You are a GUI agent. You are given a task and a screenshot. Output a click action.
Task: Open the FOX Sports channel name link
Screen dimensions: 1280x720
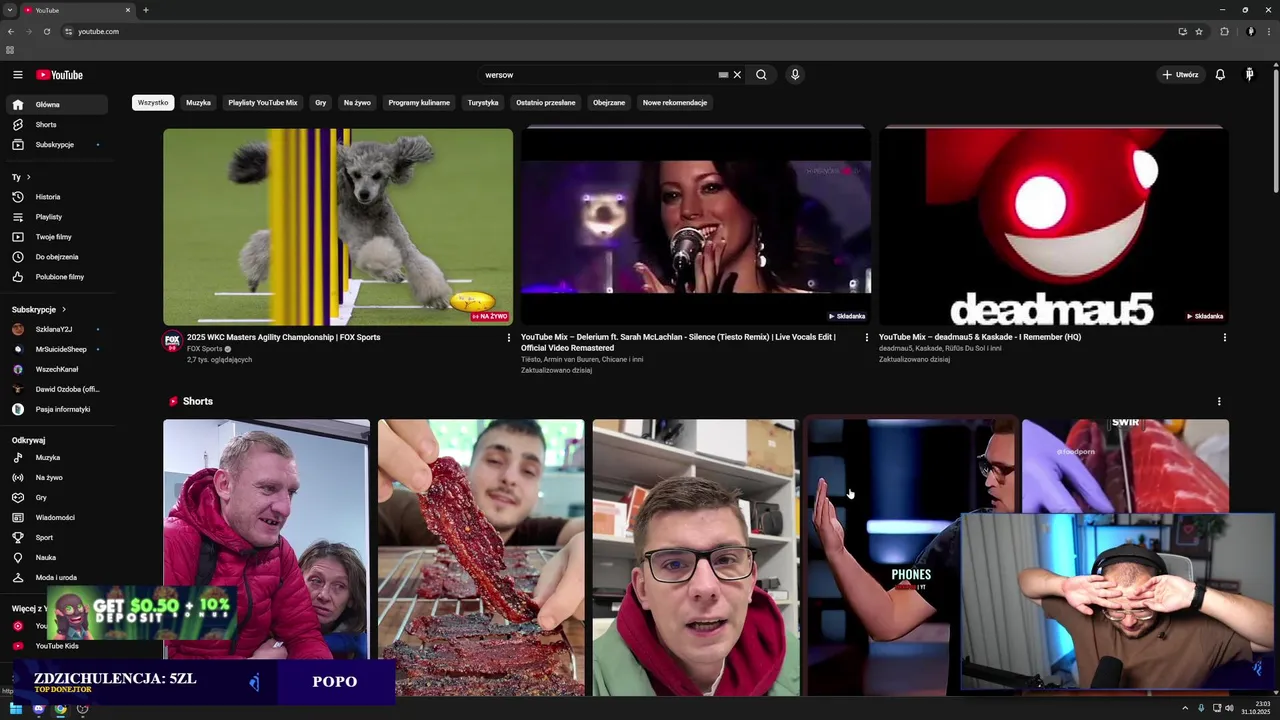pyautogui.click(x=205, y=349)
